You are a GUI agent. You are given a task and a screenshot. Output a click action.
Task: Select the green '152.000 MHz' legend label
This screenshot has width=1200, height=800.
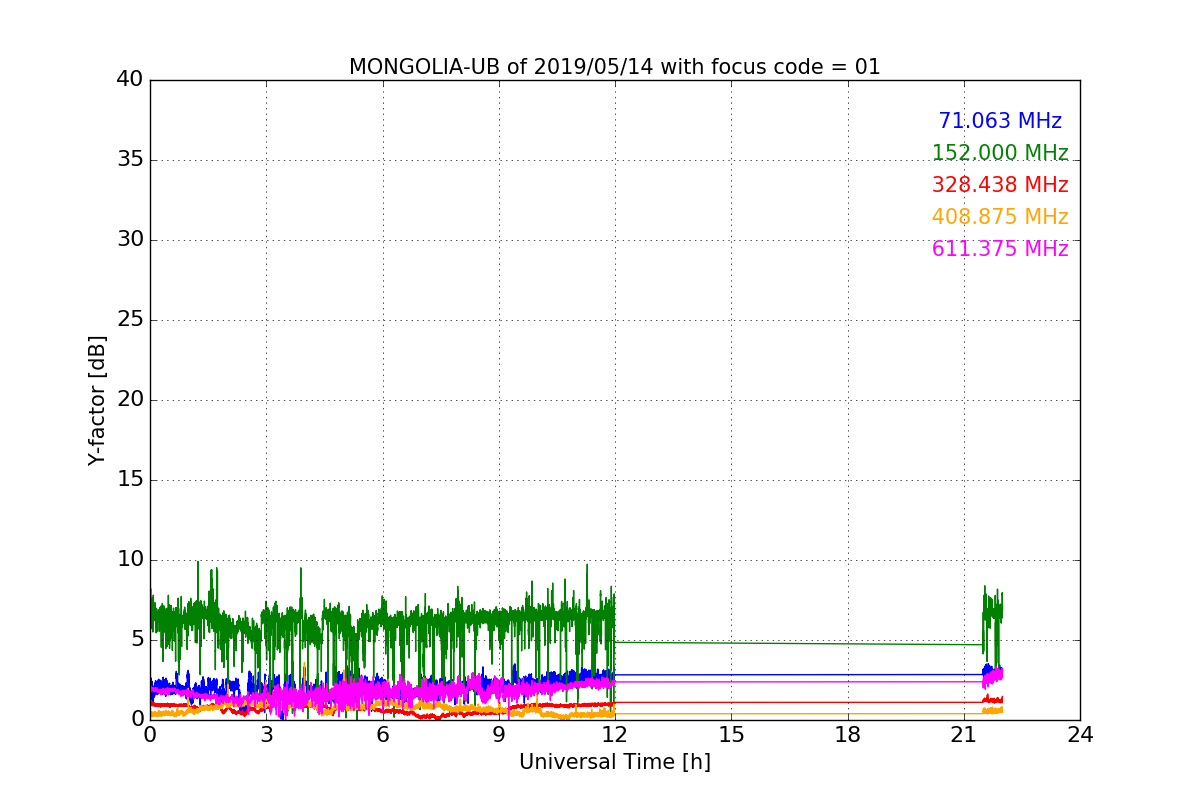coord(1000,153)
